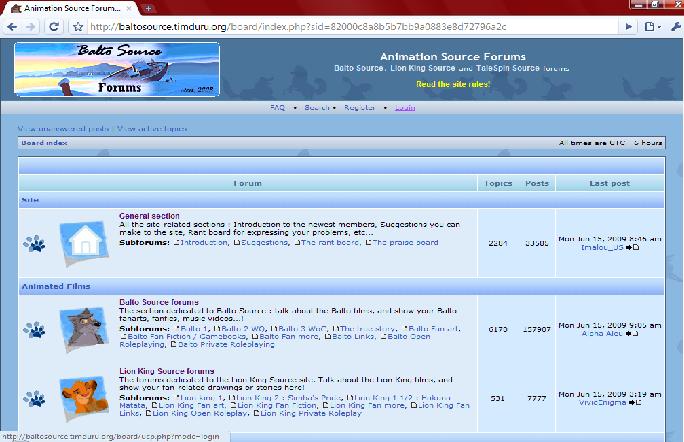Viewport: 684px width, 442px height.
Task: Open Search in the forum navigation
Action: [x=317, y=107]
